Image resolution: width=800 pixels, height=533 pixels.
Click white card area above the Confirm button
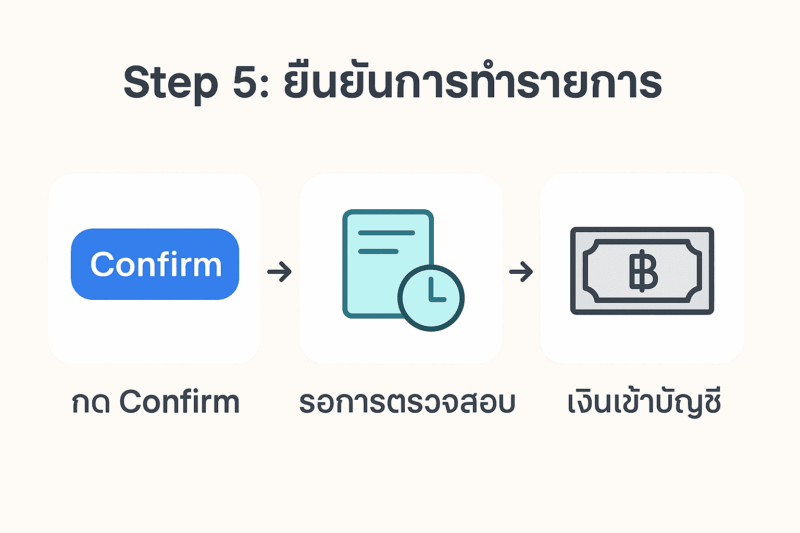click(154, 200)
